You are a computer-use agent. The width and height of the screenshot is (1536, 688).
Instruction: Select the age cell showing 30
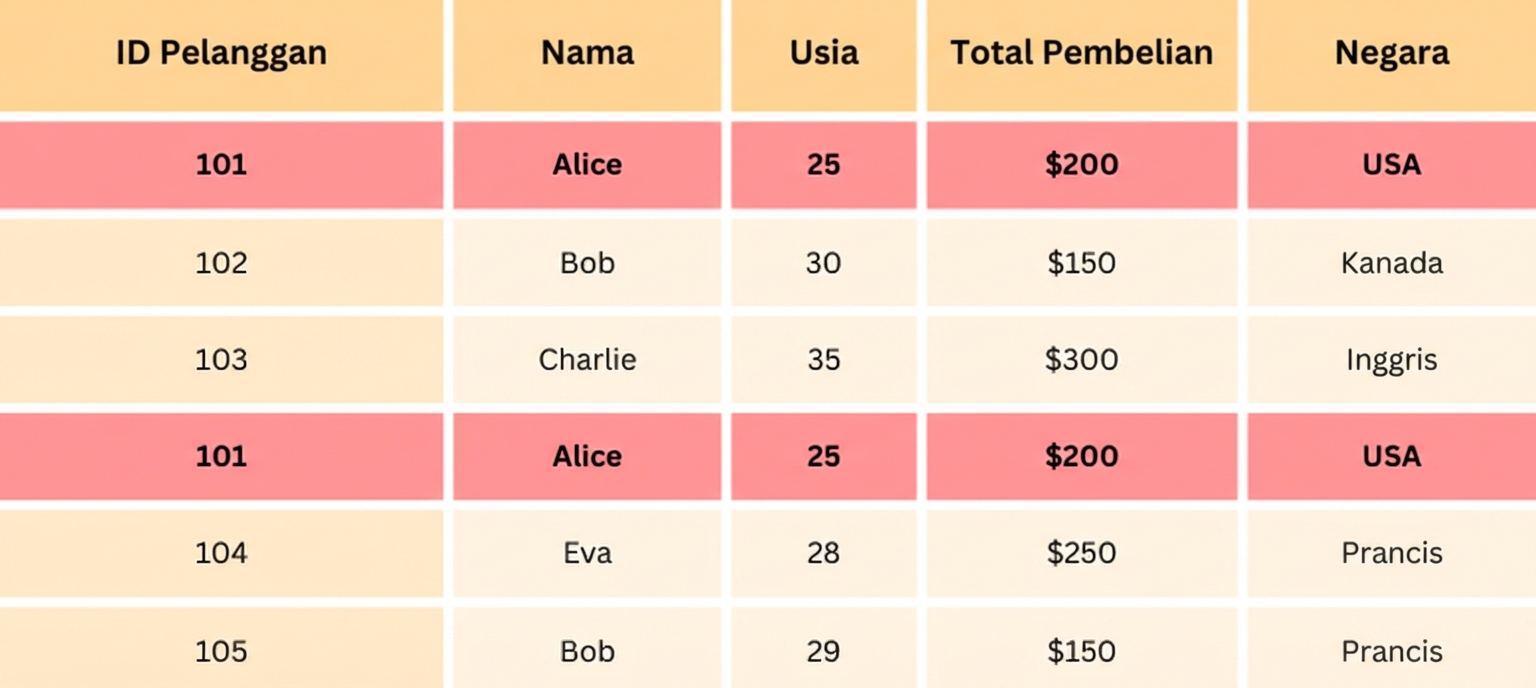click(823, 263)
